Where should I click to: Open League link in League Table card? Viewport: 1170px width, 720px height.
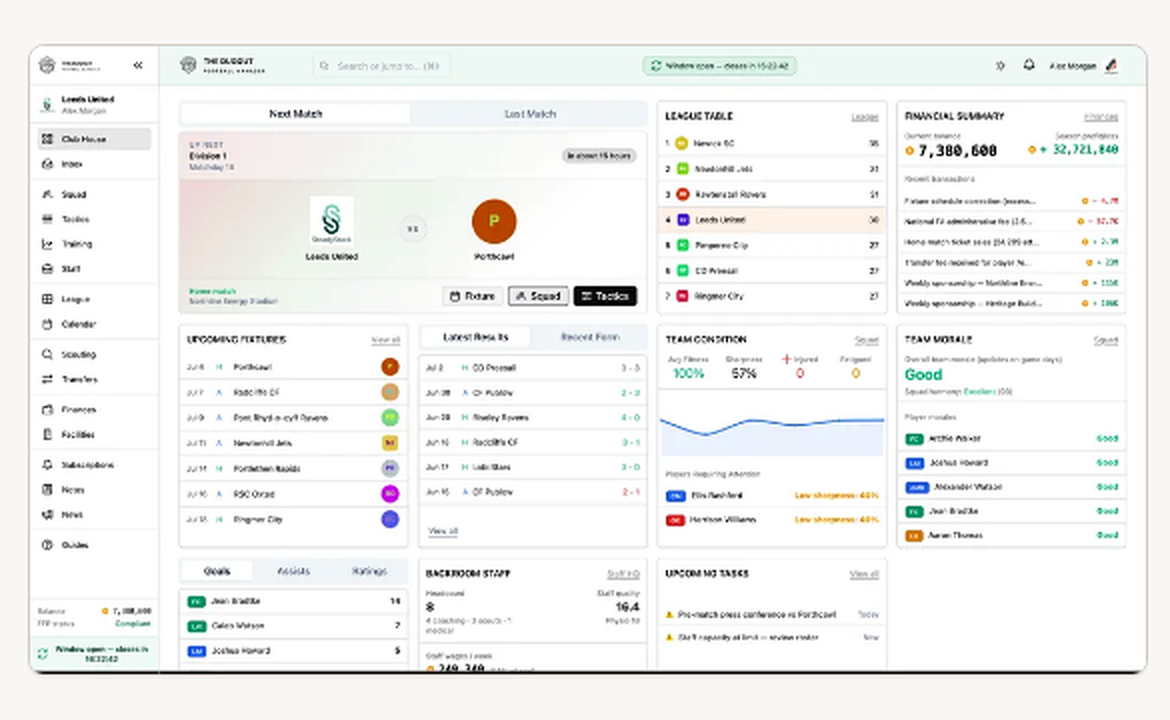click(865, 117)
